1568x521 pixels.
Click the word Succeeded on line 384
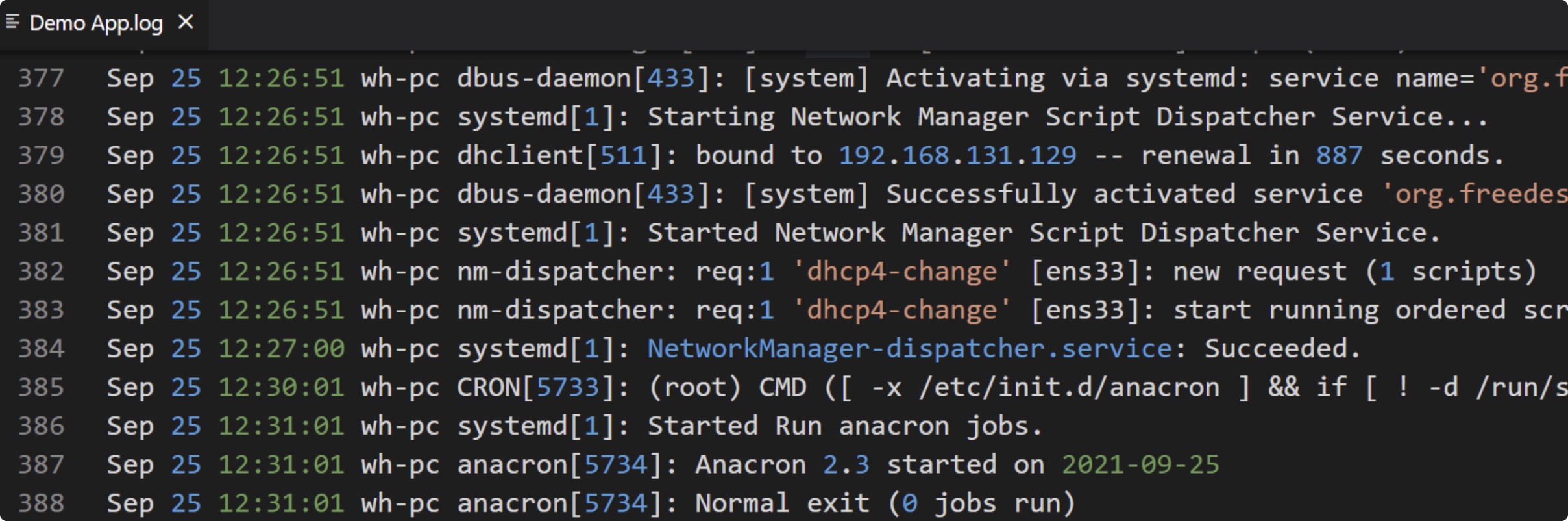[x=1275, y=349]
